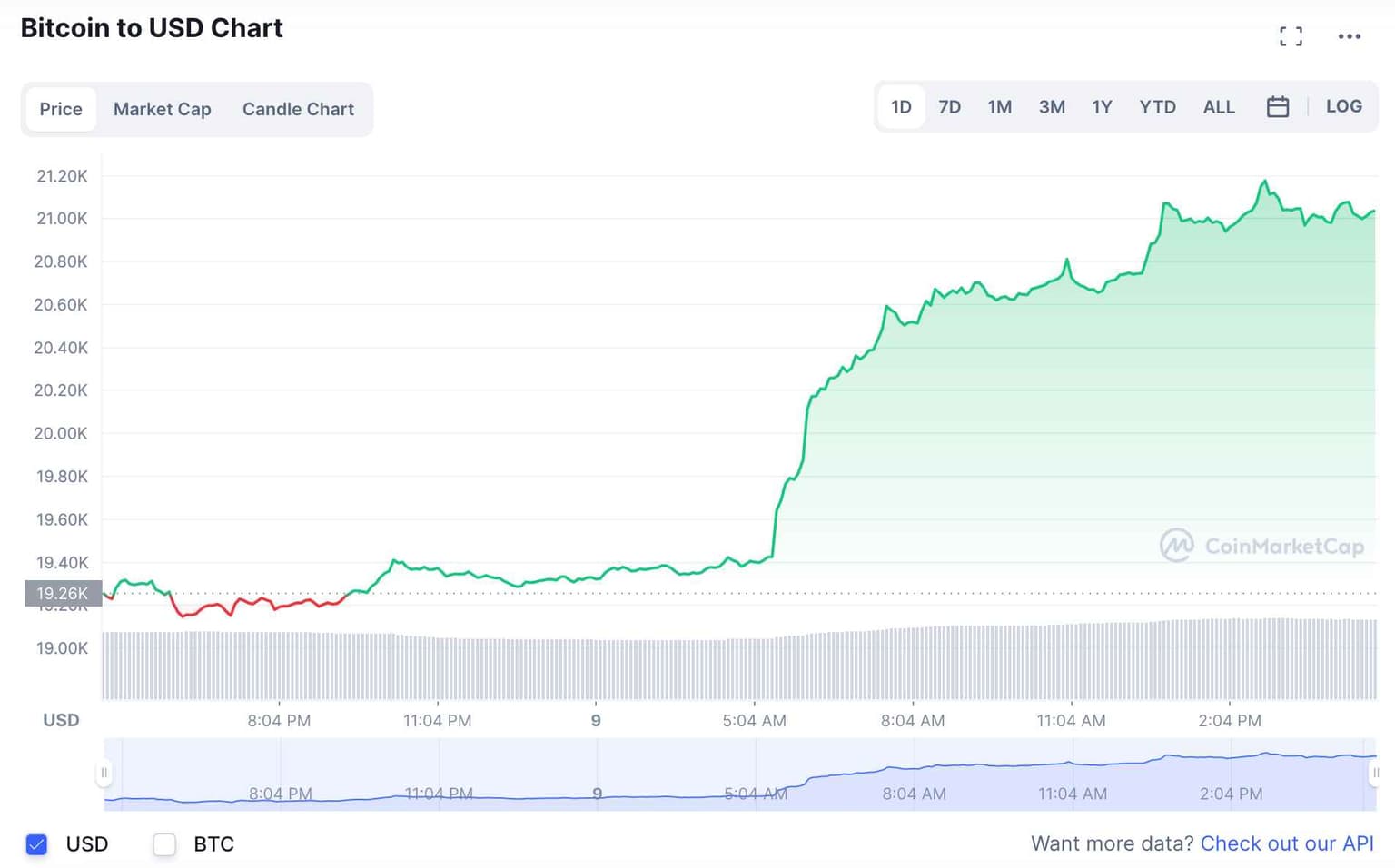The height and width of the screenshot is (868, 1395).
Task: Click the left handle of range slider
Action: click(104, 773)
